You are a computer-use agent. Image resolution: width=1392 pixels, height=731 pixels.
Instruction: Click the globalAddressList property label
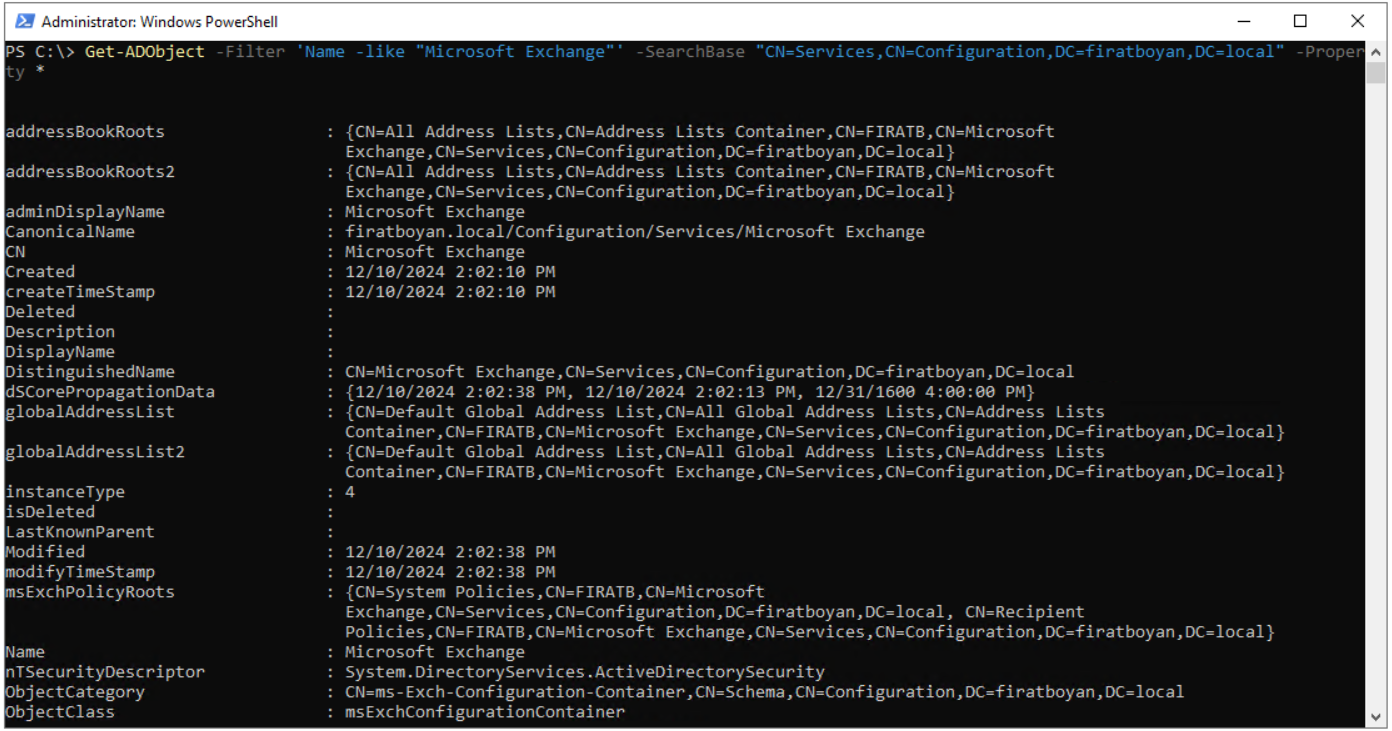[90, 412]
